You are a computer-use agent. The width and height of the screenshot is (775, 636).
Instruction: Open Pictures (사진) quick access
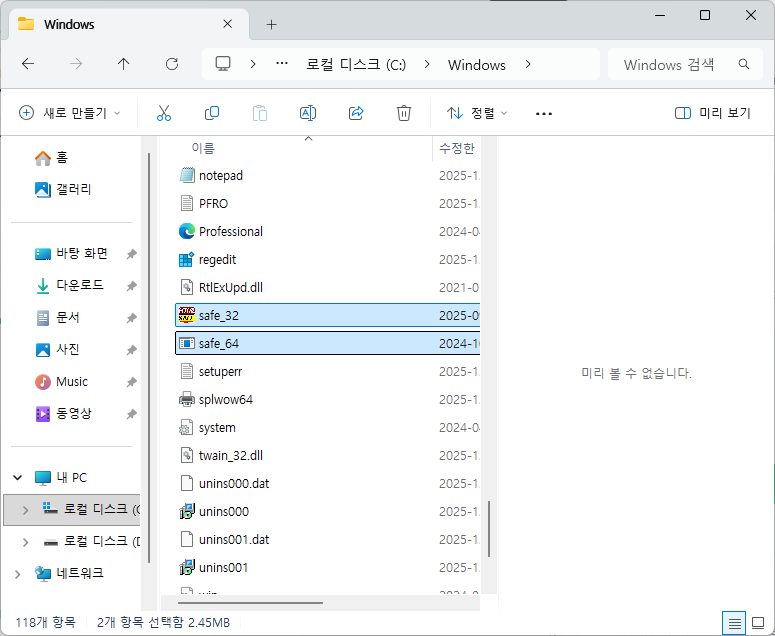57,350
